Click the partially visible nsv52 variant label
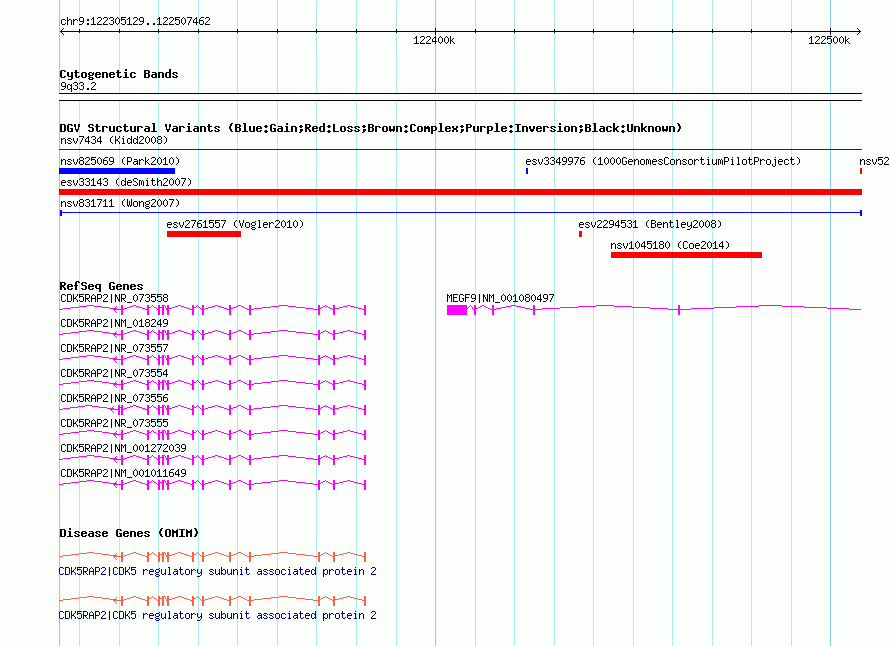The image size is (890, 646). (874, 161)
